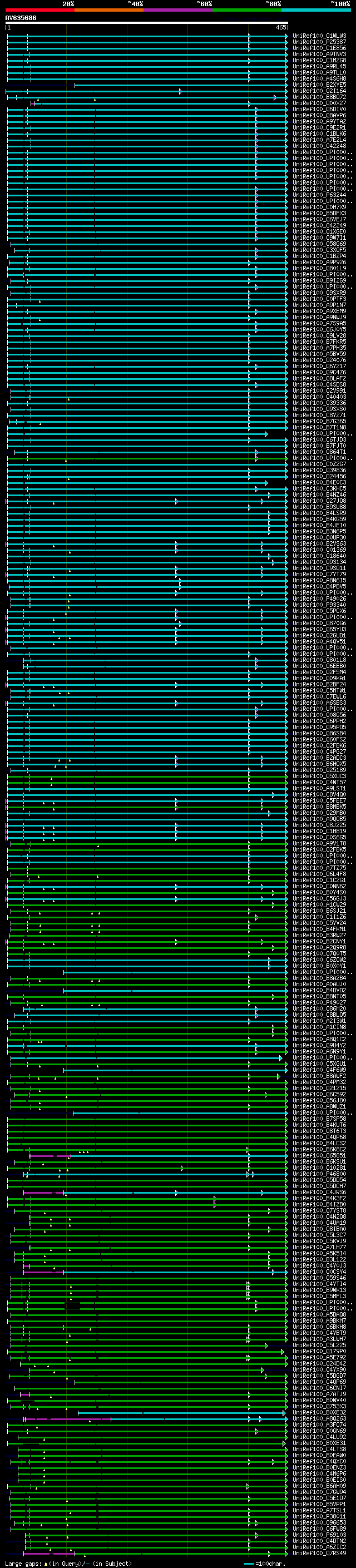This screenshot has width=356, height=1568.
Task: Click the white query sequence bar
Action: coord(146,23)
